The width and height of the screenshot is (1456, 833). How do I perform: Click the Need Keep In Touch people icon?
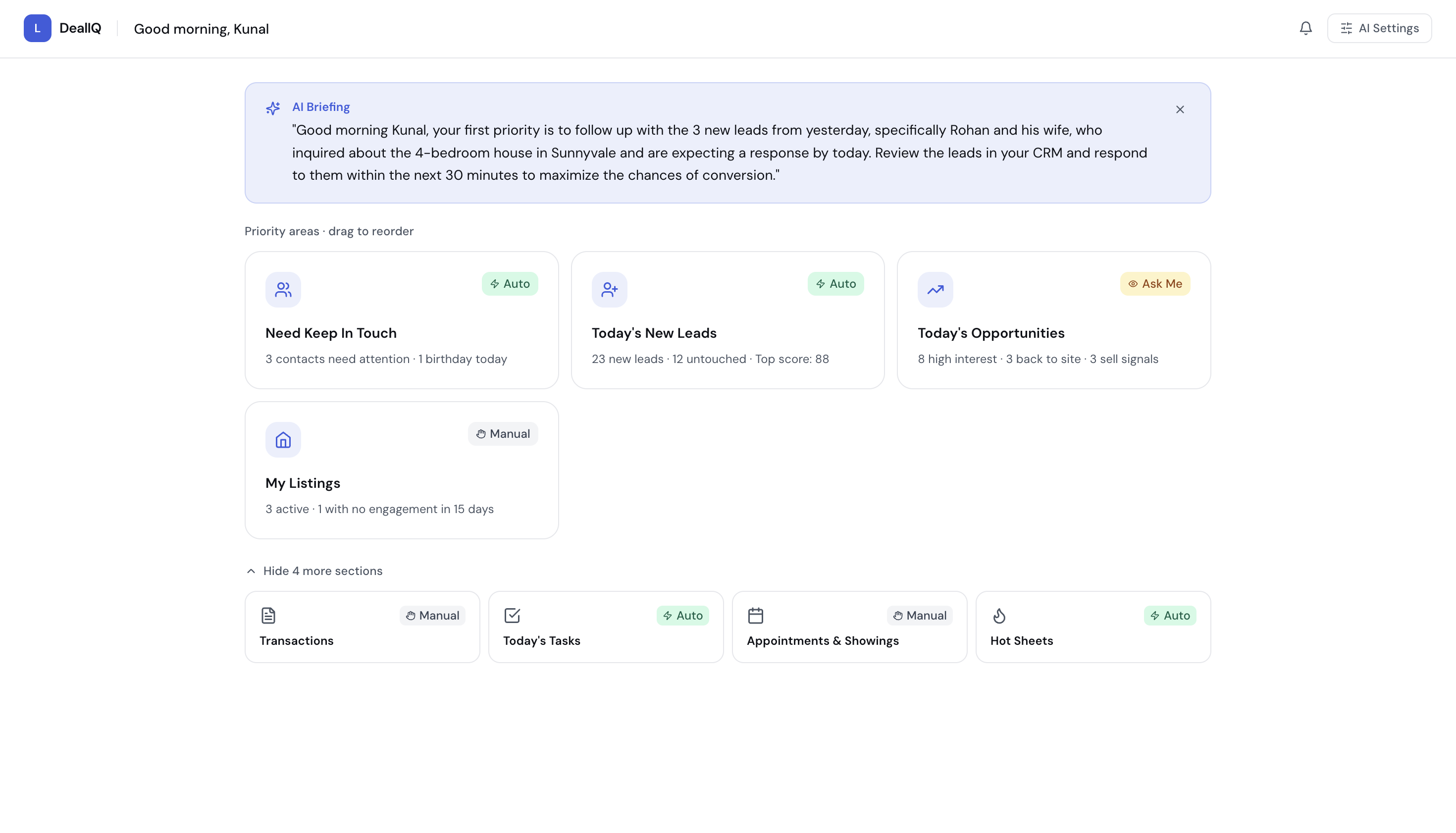(283, 290)
